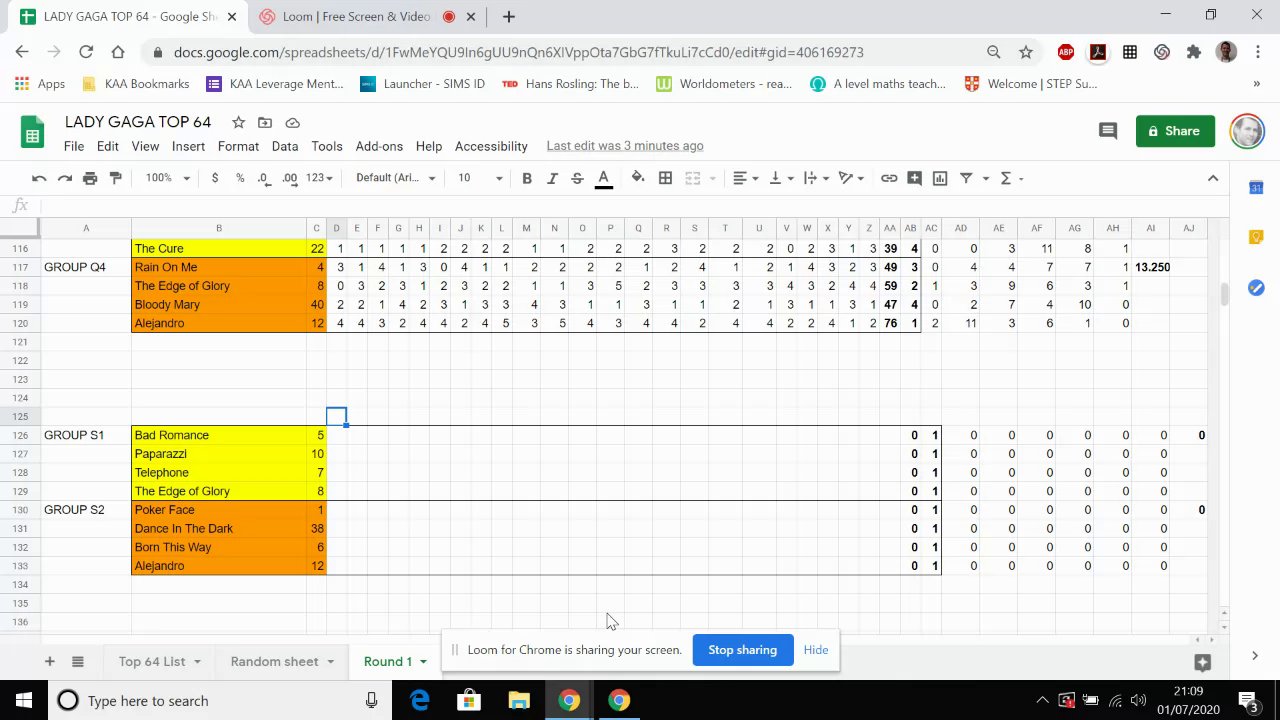The width and height of the screenshot is (1280, 720).
Task: Click the Insert link icon
Action: 888,178
